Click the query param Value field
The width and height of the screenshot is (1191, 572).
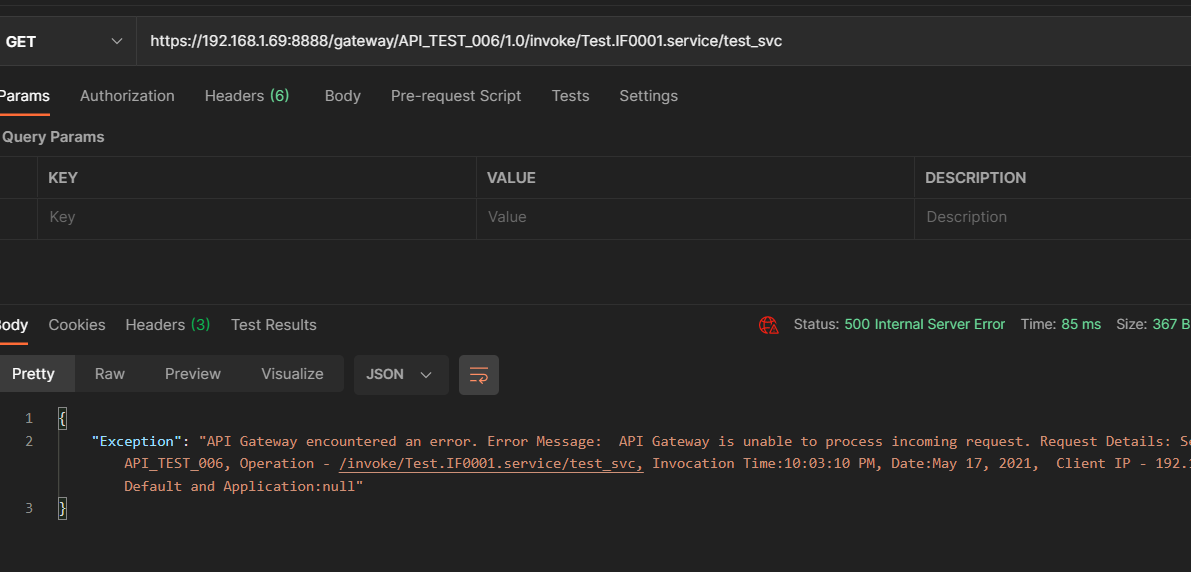[x=694, y=217]
